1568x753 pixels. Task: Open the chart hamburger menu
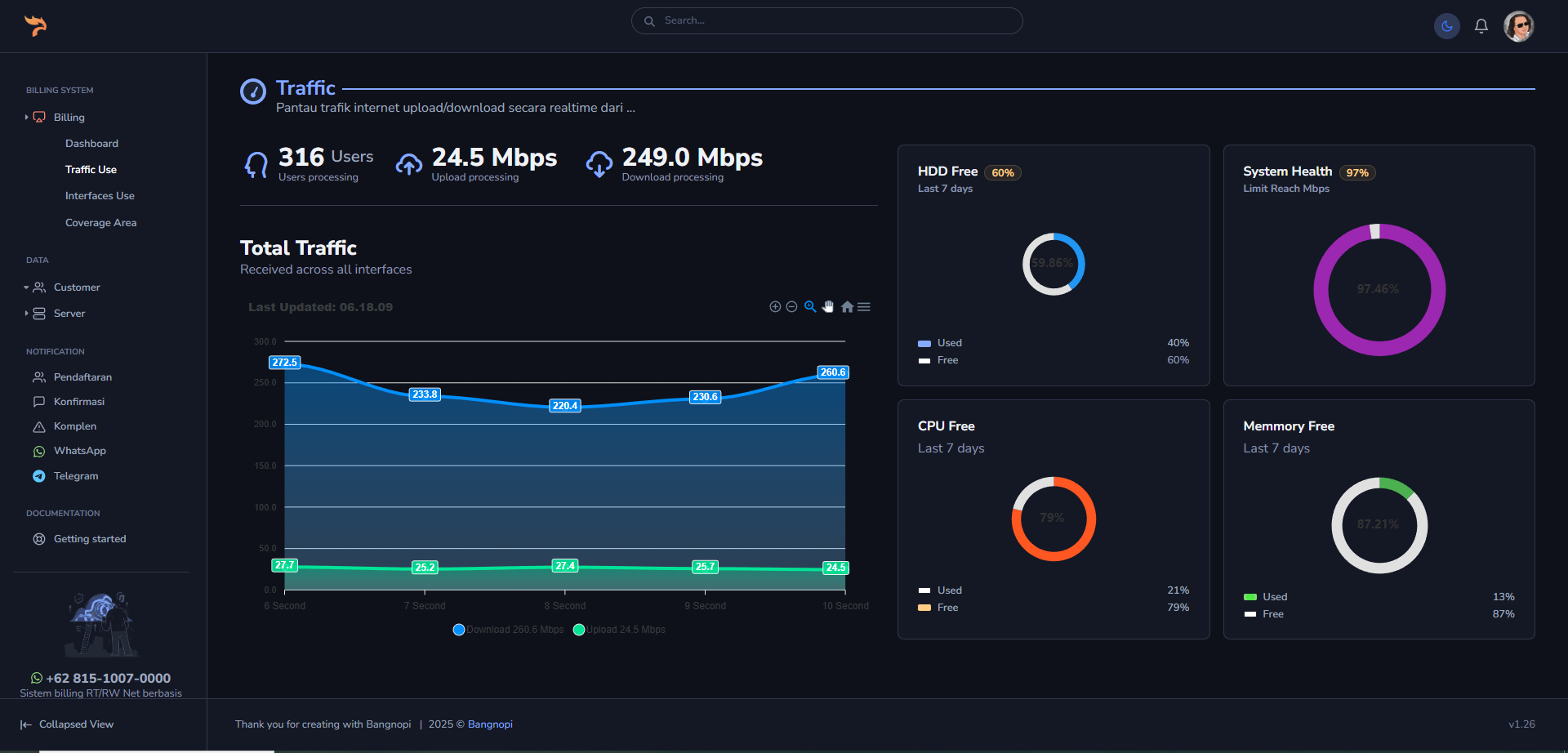click(864, 307)
